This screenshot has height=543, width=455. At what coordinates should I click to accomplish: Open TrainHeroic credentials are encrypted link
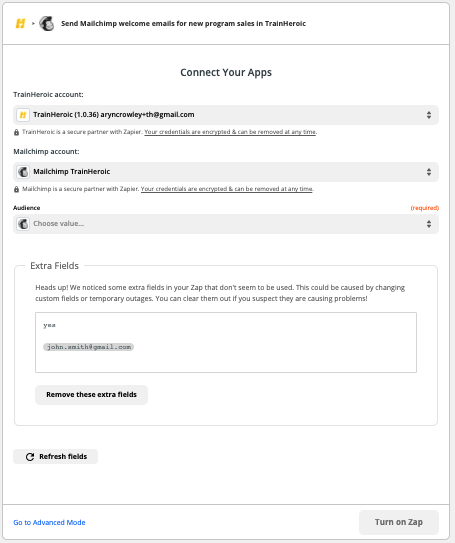coord(230,132)
